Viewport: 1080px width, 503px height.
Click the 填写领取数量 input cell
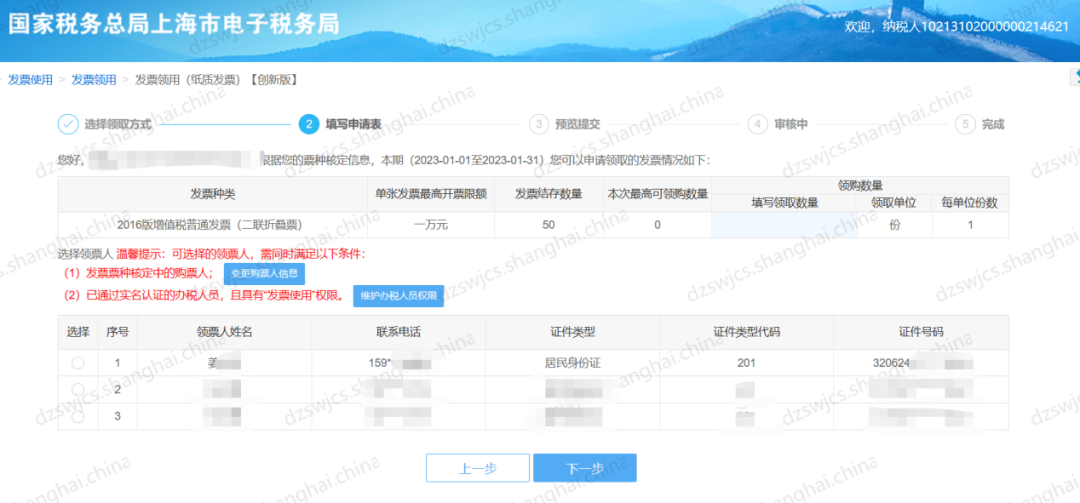pos(785,225)
